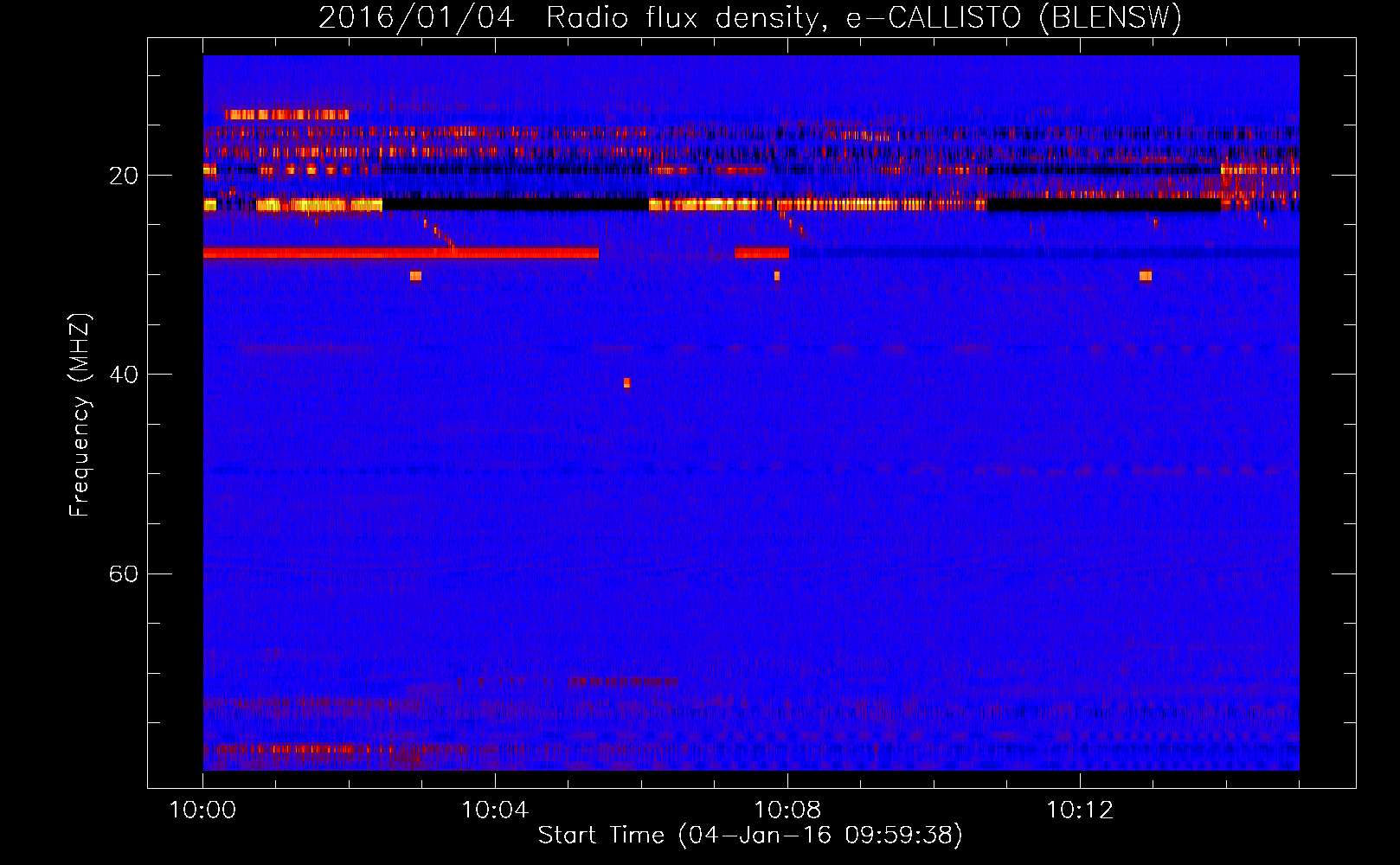The image size is (1400, 865).
Task: Click the 10:08 time tick label
Action: pos(787,811)
